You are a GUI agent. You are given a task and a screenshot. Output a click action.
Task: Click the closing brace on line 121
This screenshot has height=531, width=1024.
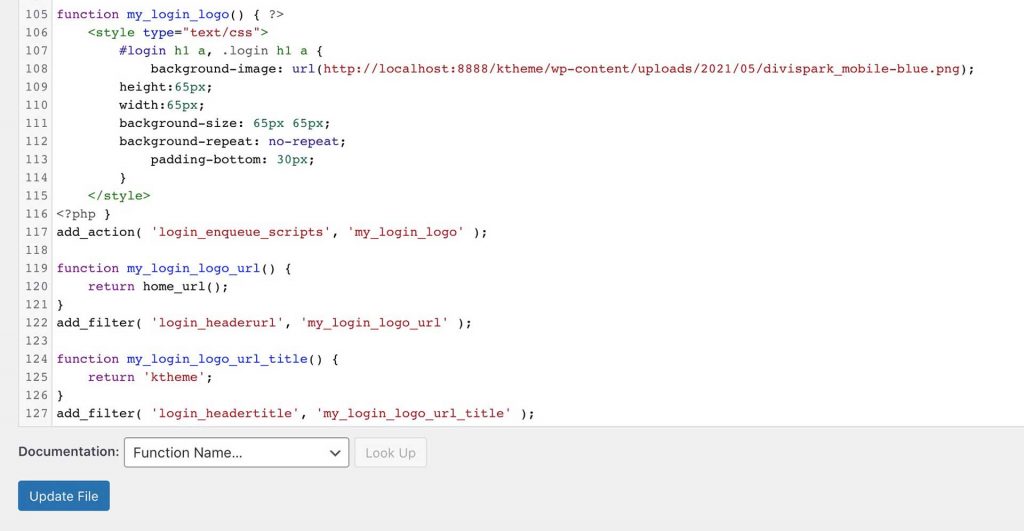point(60,304)
